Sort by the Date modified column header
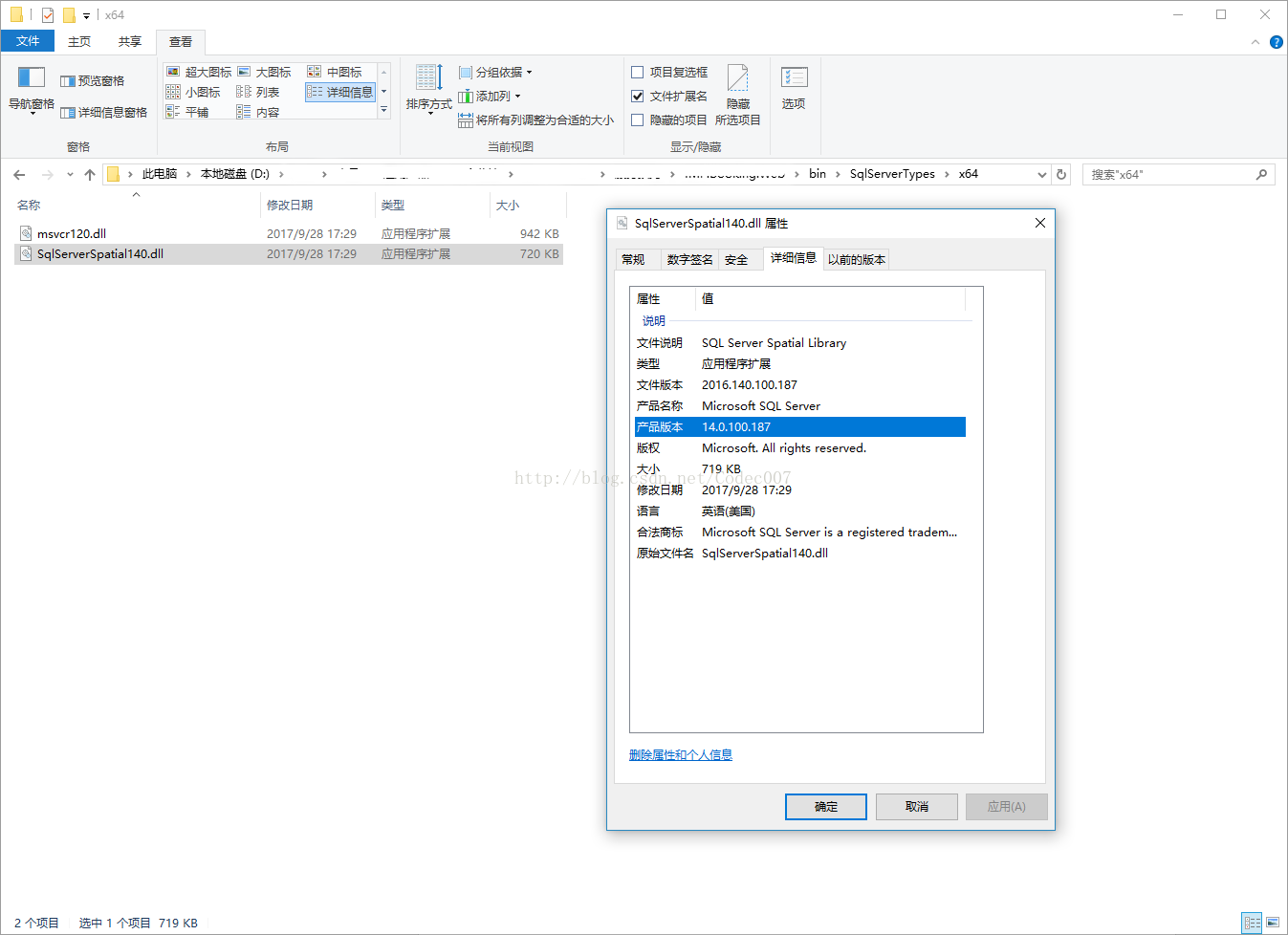Viewport: 1288px width, 935px height. pyautogui.click(x=317, y=205)
